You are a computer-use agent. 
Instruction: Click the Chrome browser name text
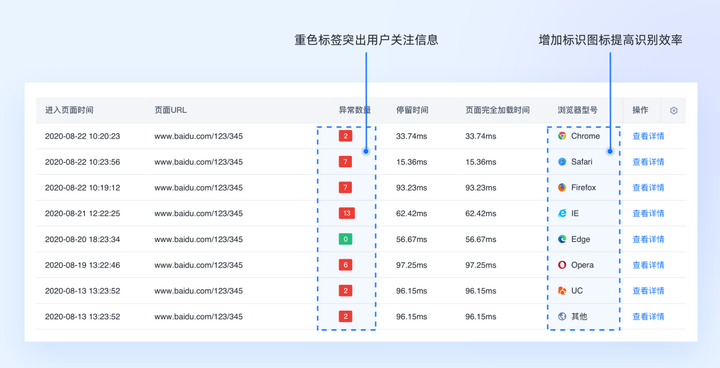(x=585, y=136)
